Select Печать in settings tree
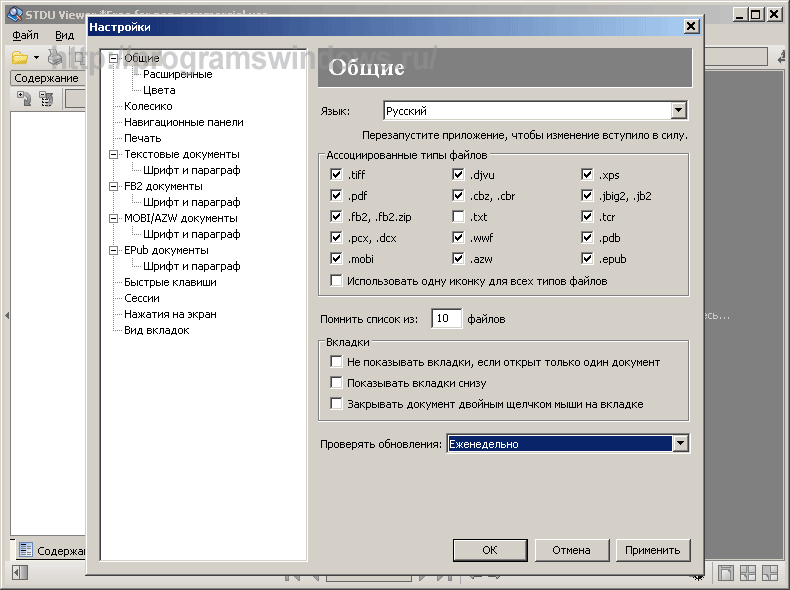The width and height of the screenshot is (790, 590). tap(143, 138)
